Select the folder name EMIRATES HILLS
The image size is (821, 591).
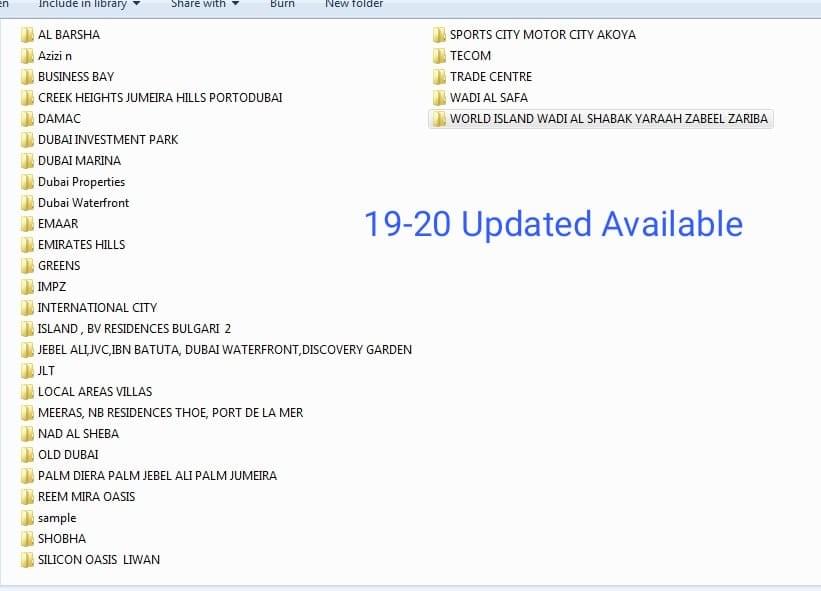[x=82, y=245]
